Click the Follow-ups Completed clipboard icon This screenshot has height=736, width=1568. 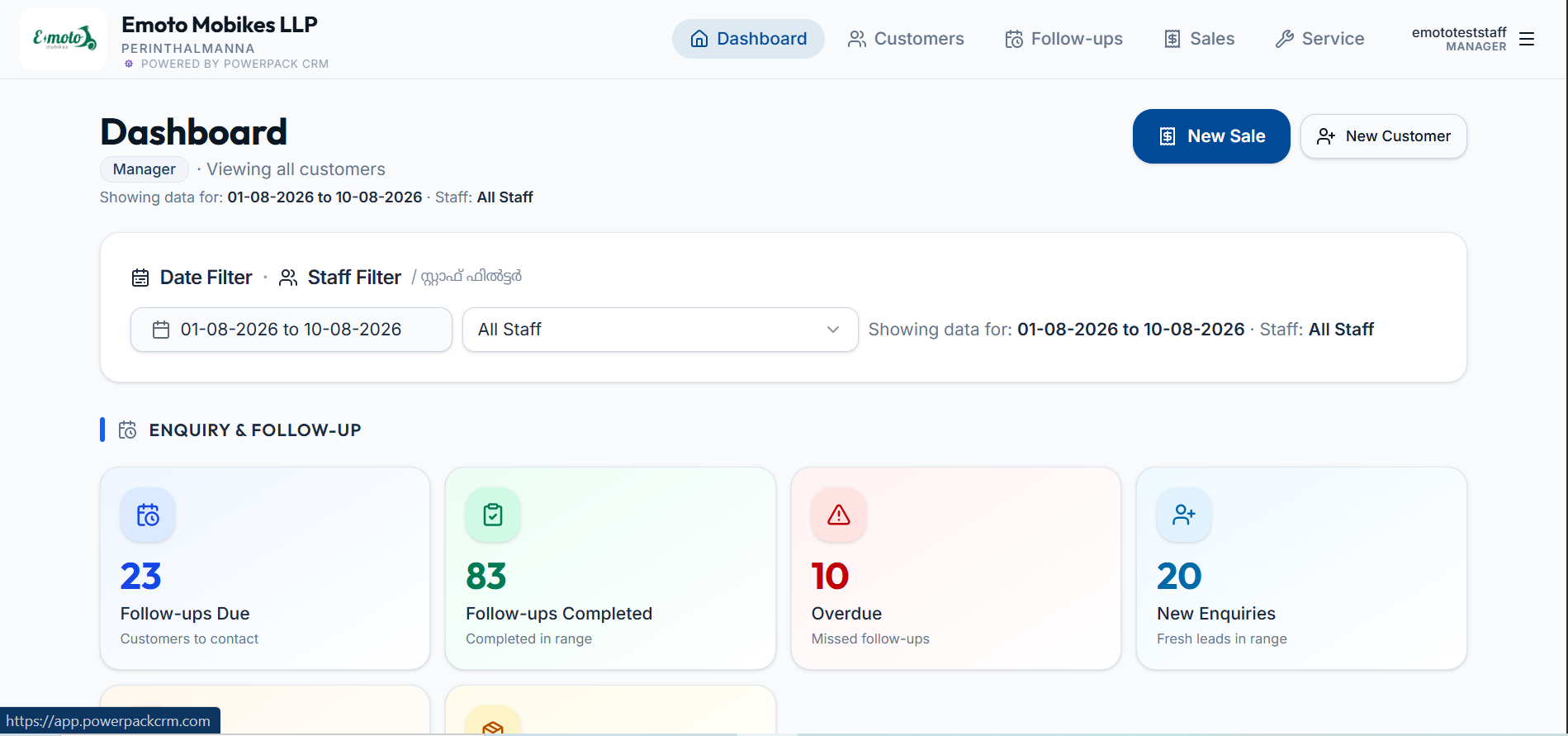click(493, 515)
